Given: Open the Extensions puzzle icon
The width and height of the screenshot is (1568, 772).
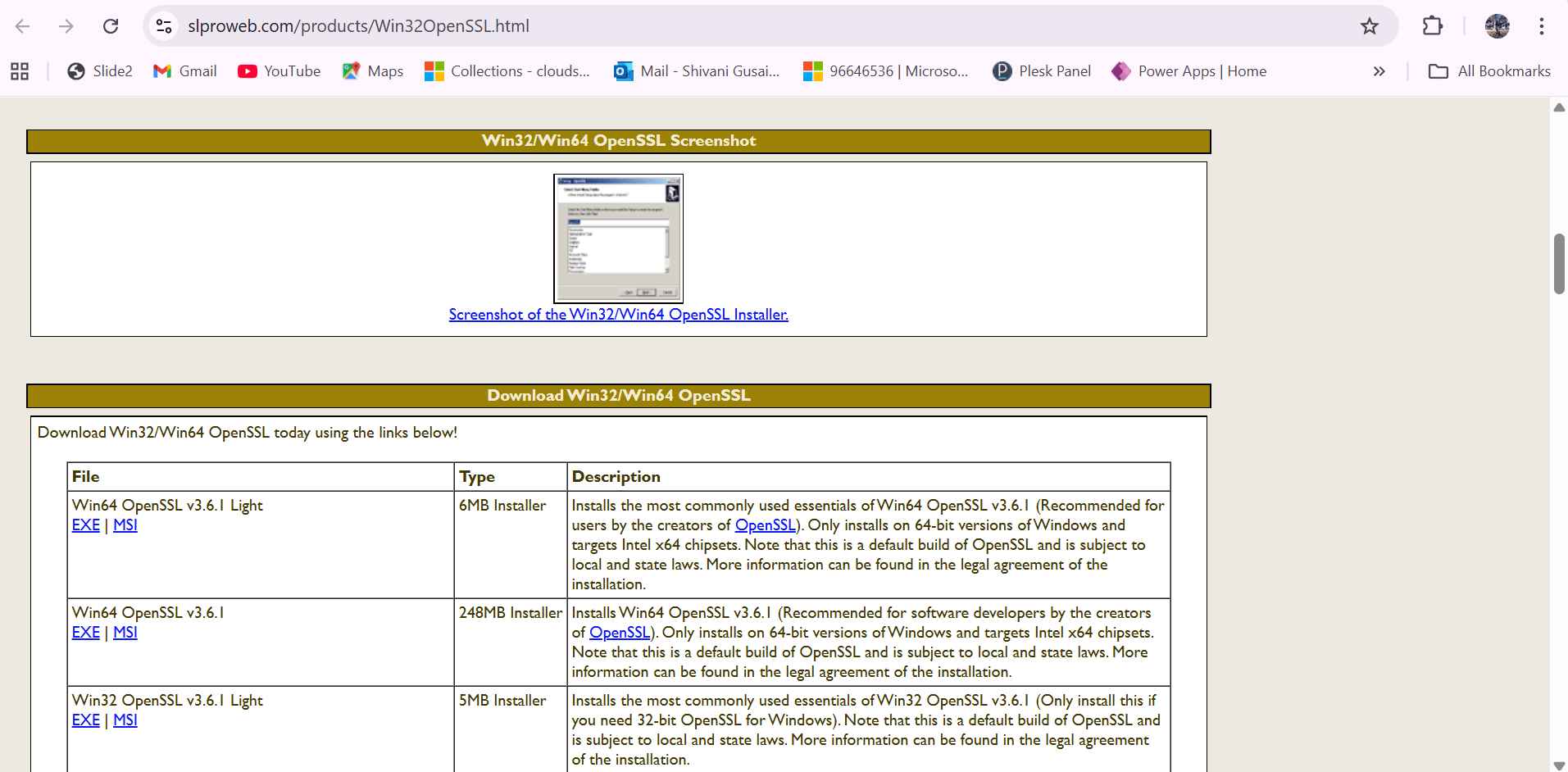Looking at the screenshot, I should (x=1432, y=26).
